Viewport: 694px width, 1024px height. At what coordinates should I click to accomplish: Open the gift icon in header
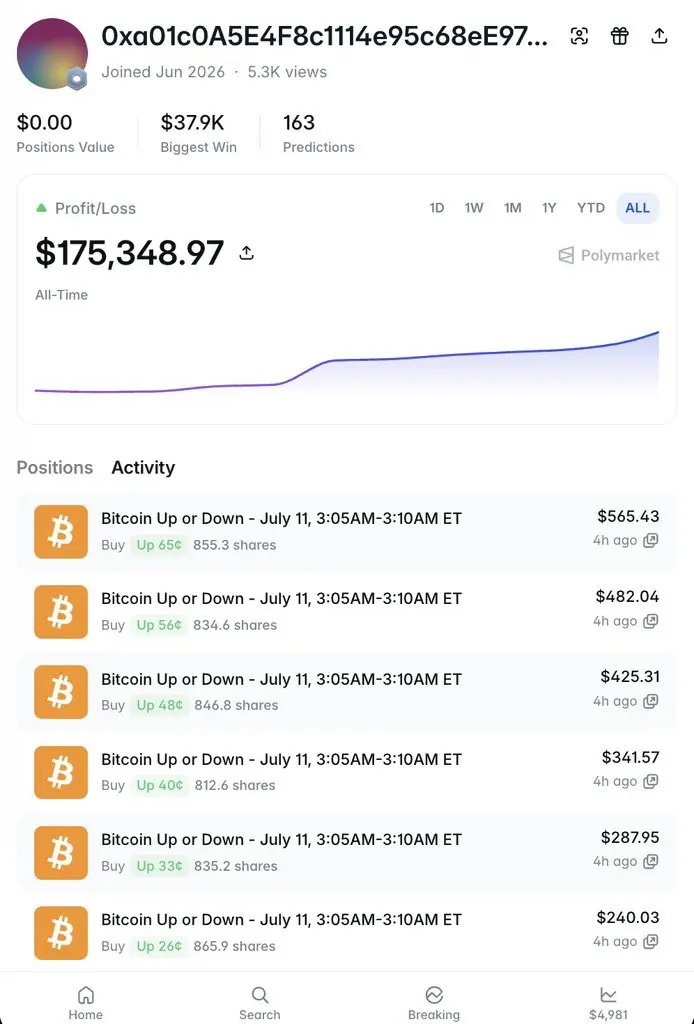coord(620,36)
